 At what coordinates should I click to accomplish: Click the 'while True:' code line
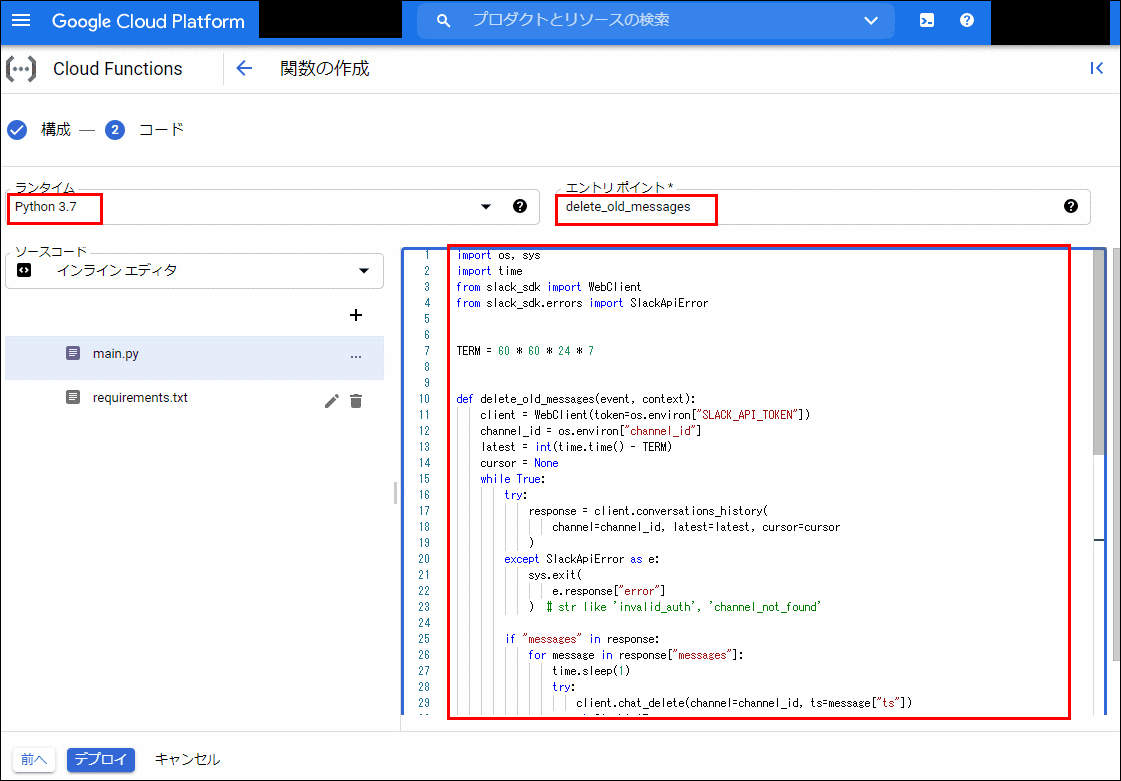click(x=513, y=479)
